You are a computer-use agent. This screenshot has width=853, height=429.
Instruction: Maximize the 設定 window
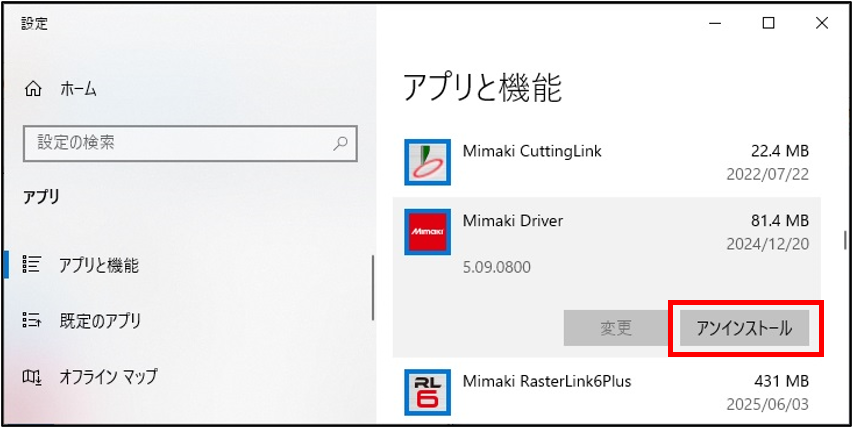click(x=768, y=23)
